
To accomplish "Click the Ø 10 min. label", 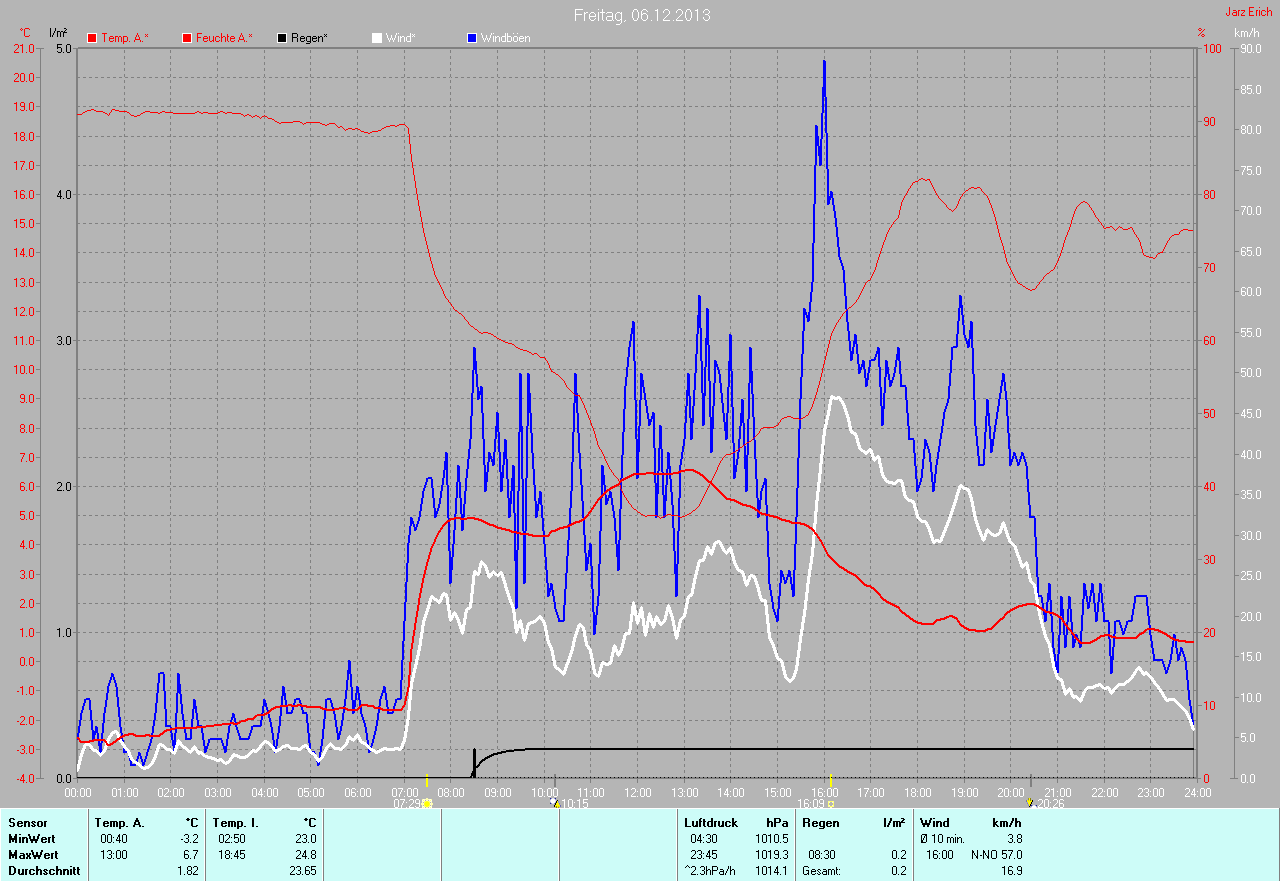I will pos(944,839).
